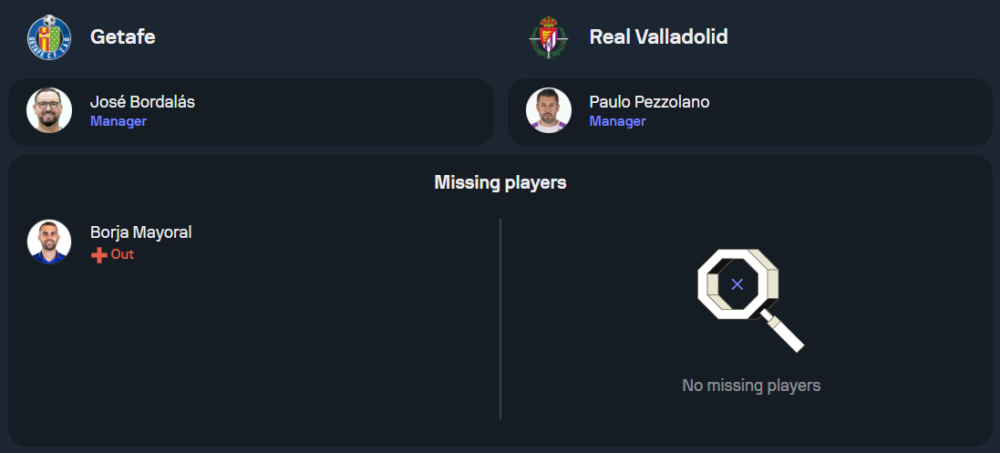Click the Getafe club crest

[x=49, y=37]
